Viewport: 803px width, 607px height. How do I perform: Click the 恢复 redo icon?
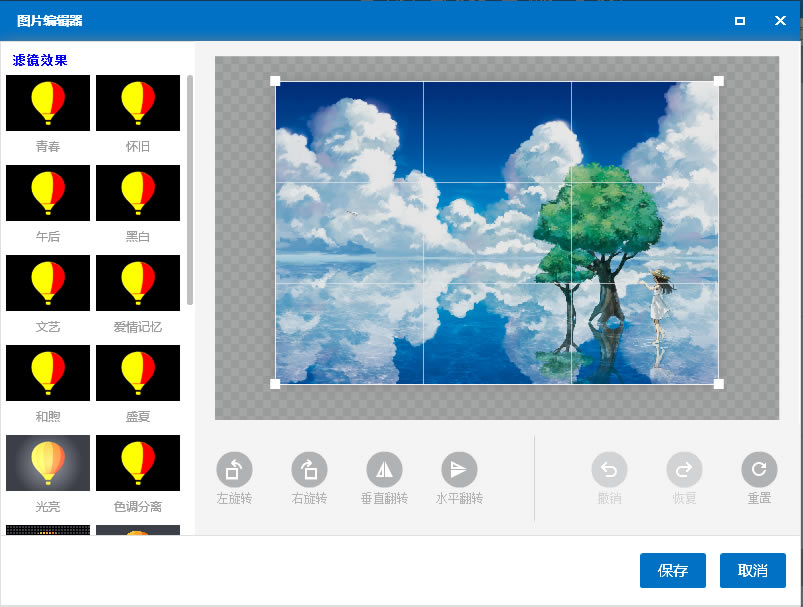pyautogui.click(x=684, y=469)
